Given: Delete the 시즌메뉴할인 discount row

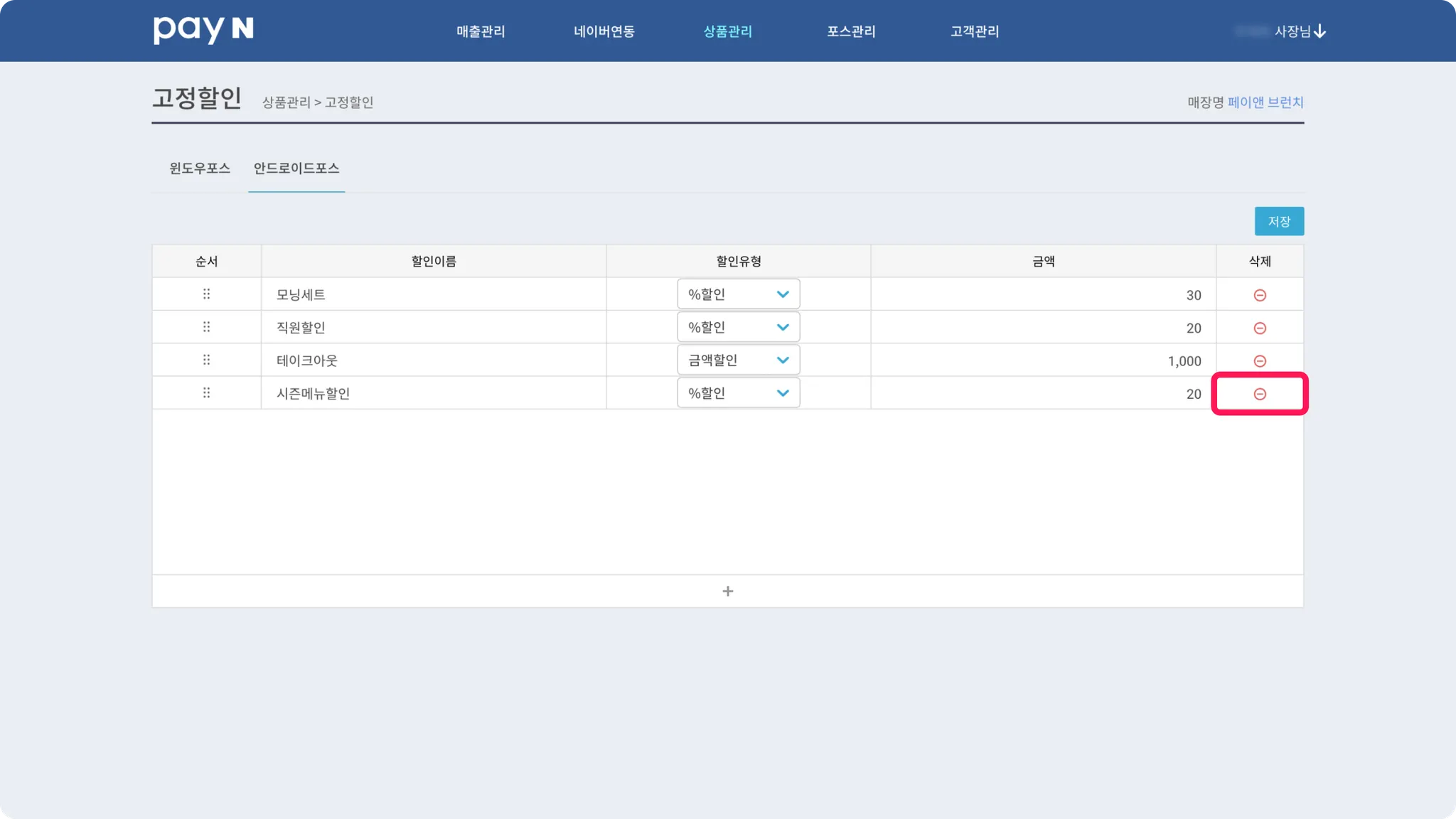Looking at the screenshot, I should tap(1259, 394).
